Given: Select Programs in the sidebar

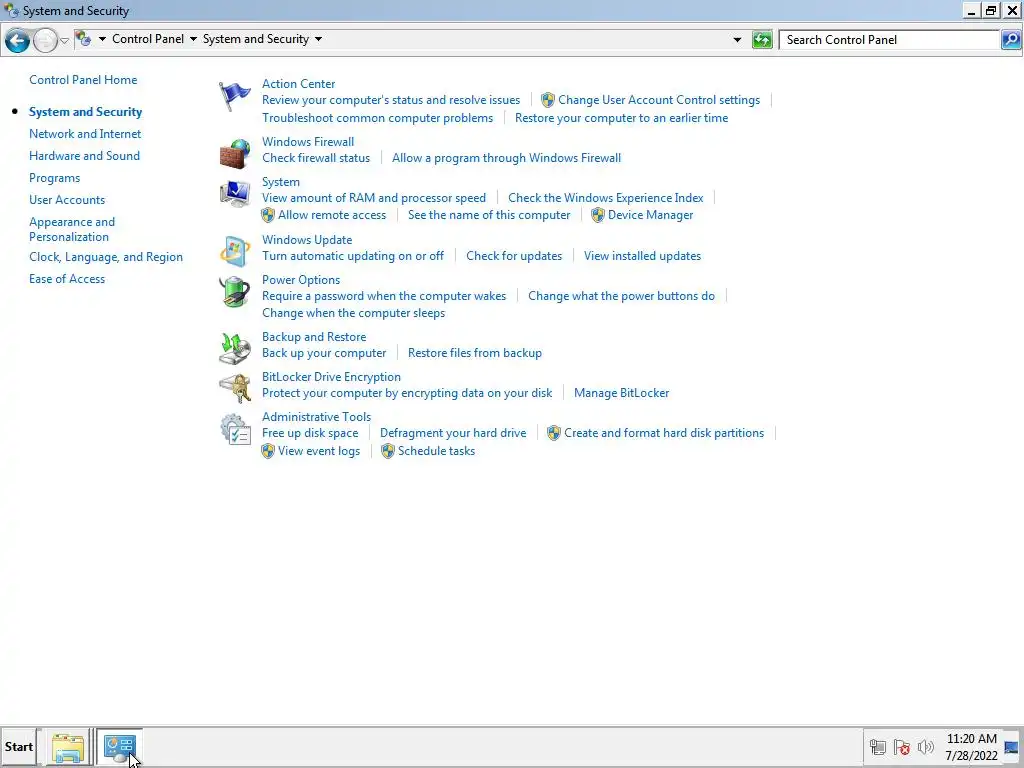Looking at the screenshot, I should tap(55, 178).
